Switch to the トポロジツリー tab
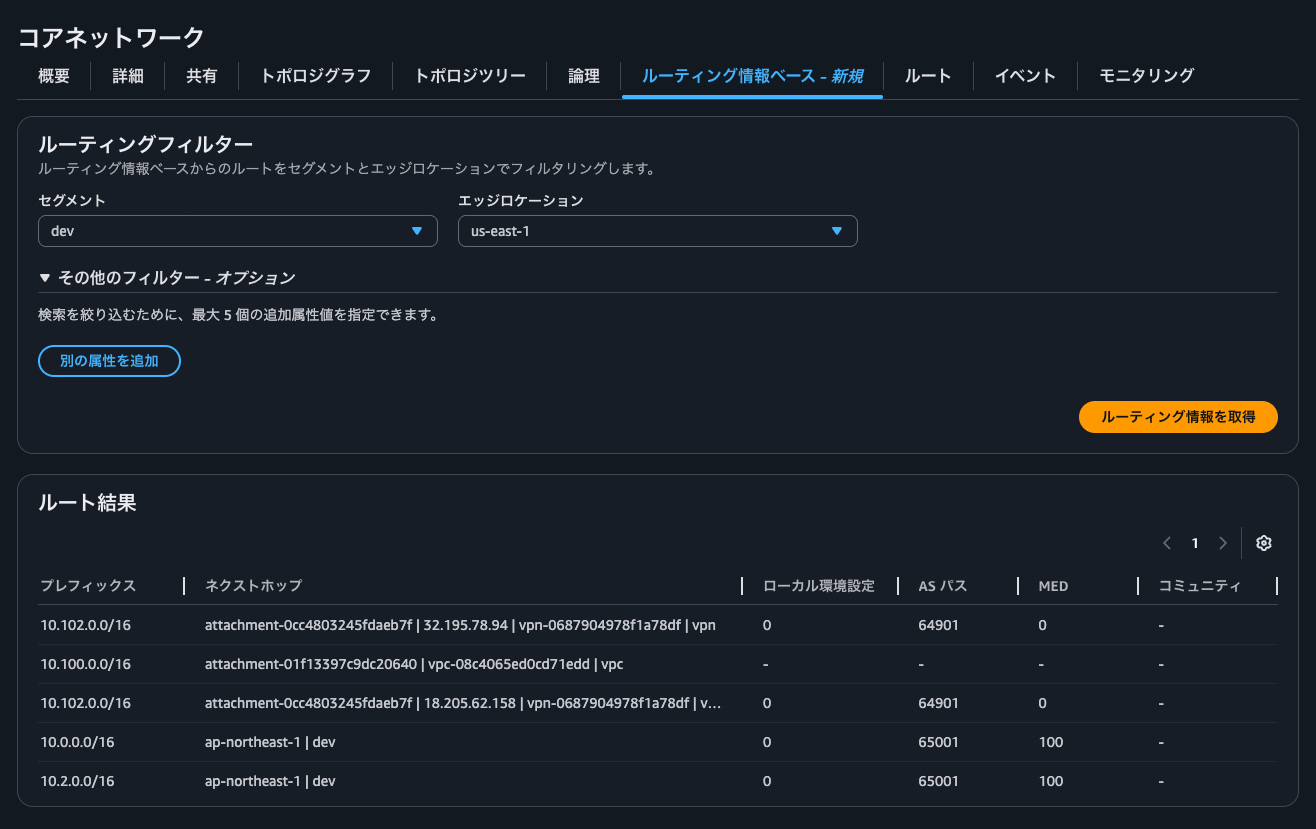 pyautogui.click(x=468, y=75)
